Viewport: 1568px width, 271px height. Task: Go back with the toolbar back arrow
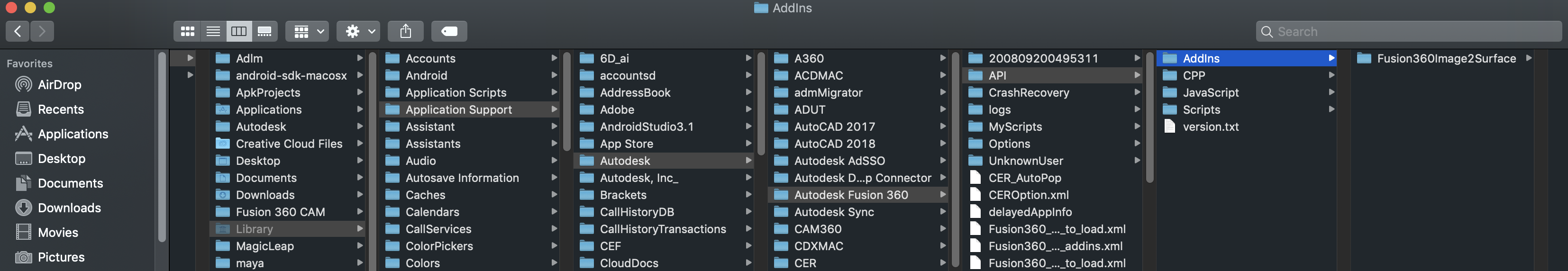pos(18,31)
